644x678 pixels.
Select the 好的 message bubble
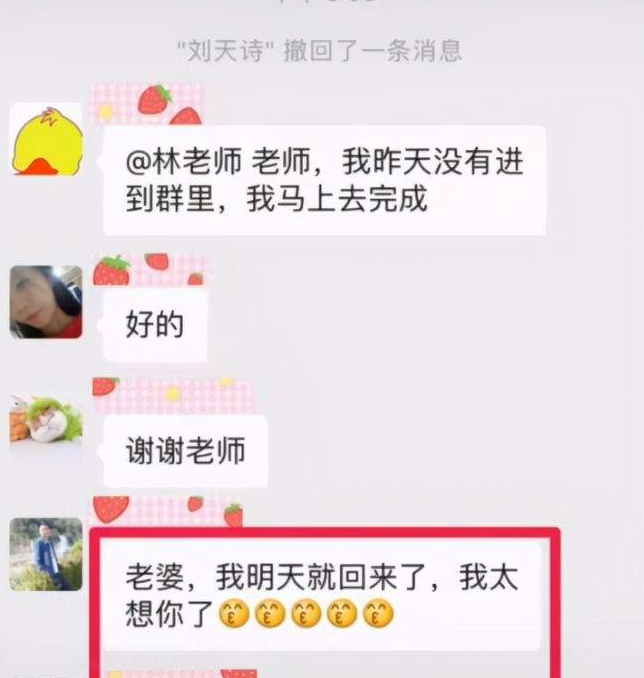[155, 325]
